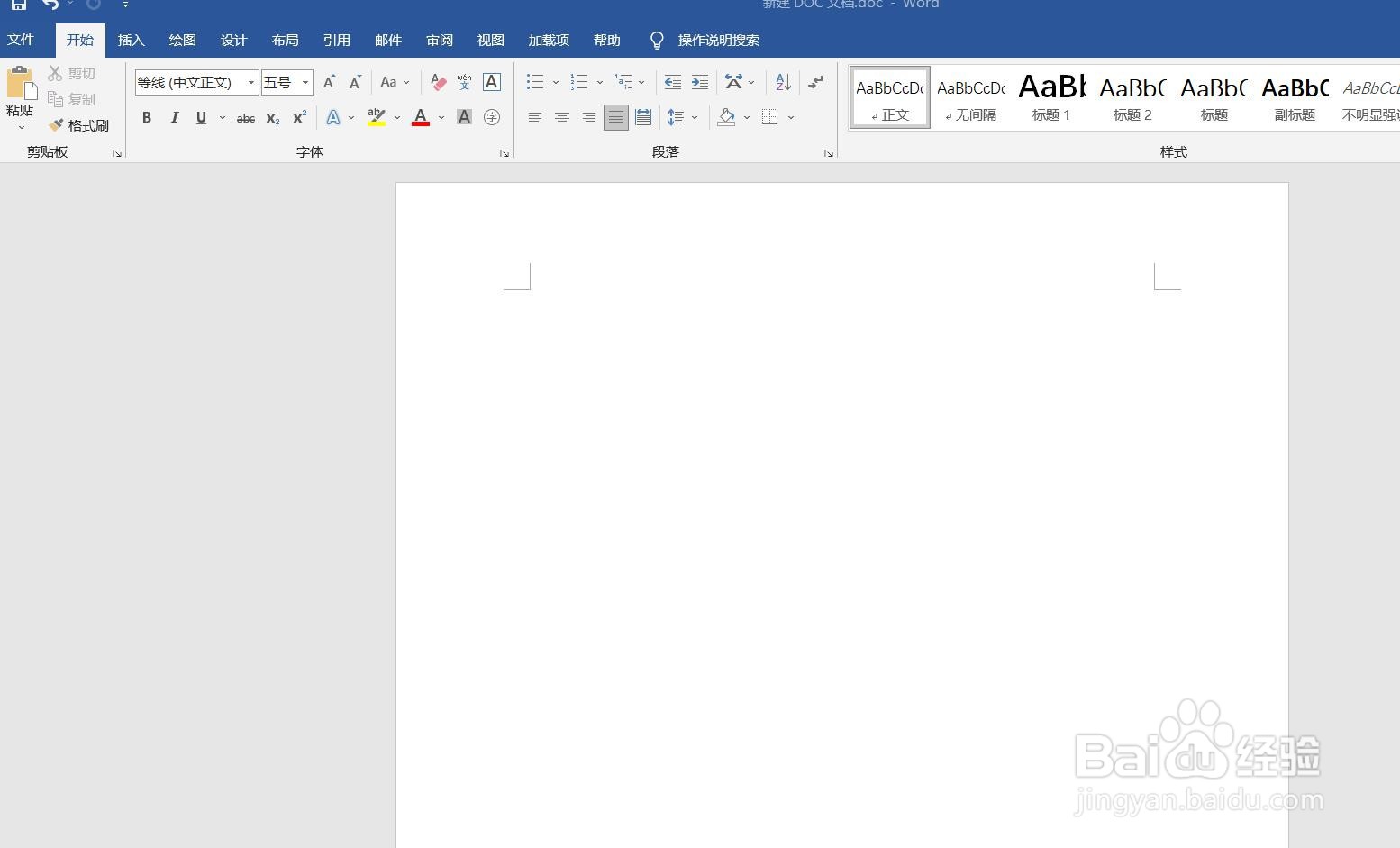Click the lightbulb search icon

point(657,41)
